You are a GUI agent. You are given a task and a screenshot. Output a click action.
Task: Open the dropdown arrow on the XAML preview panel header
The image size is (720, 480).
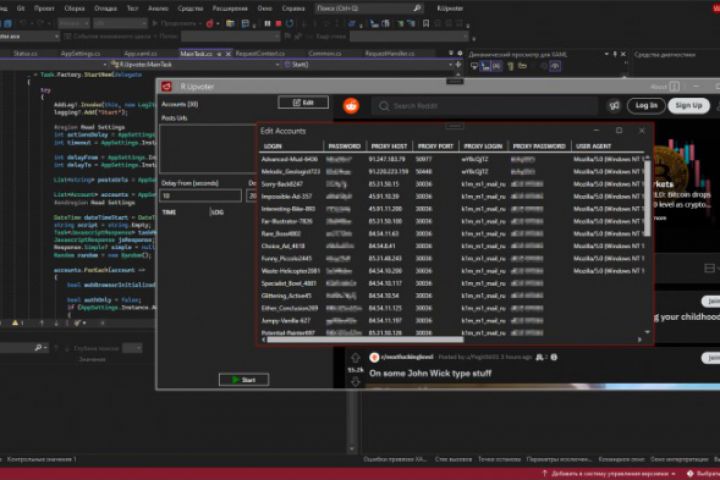607,54
